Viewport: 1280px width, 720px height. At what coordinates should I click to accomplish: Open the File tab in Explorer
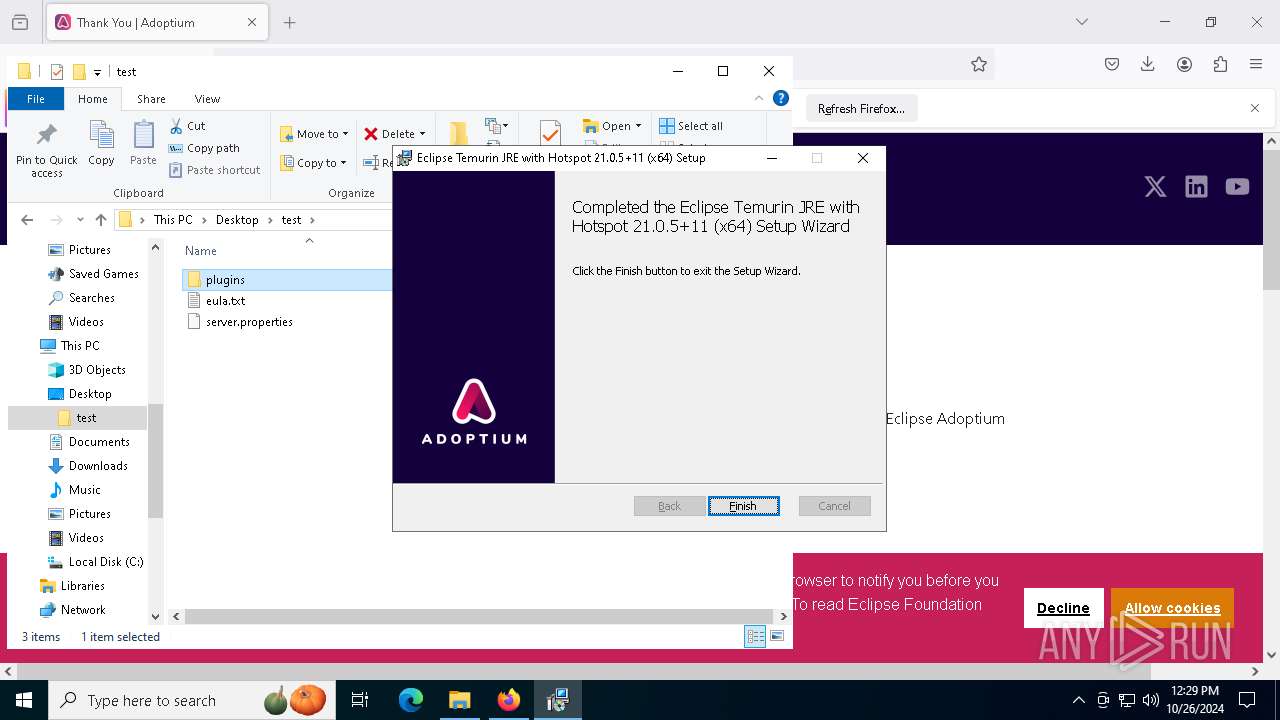pos(36,99)
